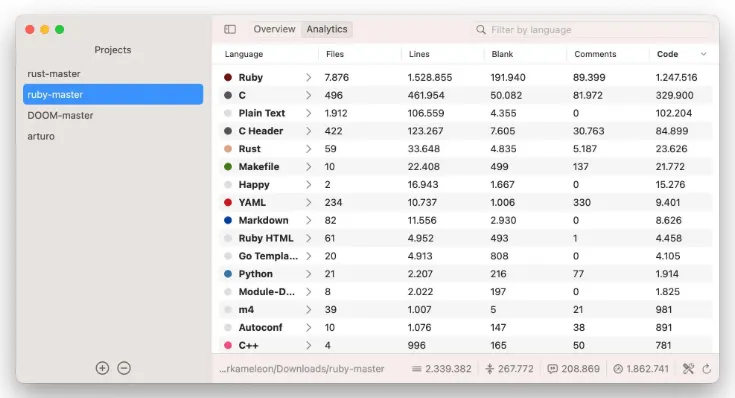Viewport: 735px width, 398px height.
Task: Select DOOM-master project
Action: point(113,115)
